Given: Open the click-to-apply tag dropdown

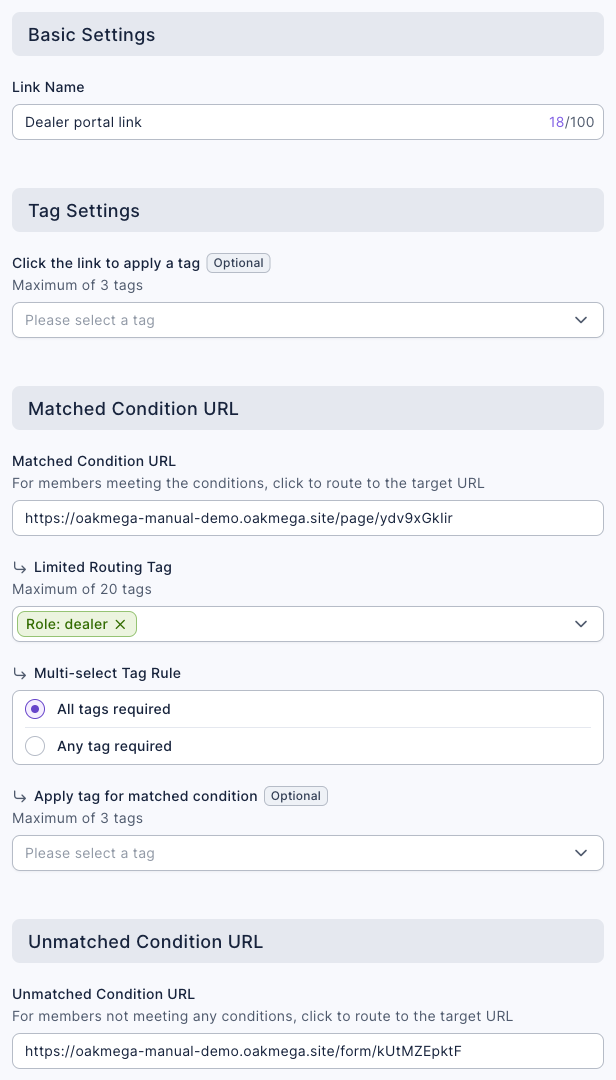Looking at the screenshot, I should click(308, 320).
